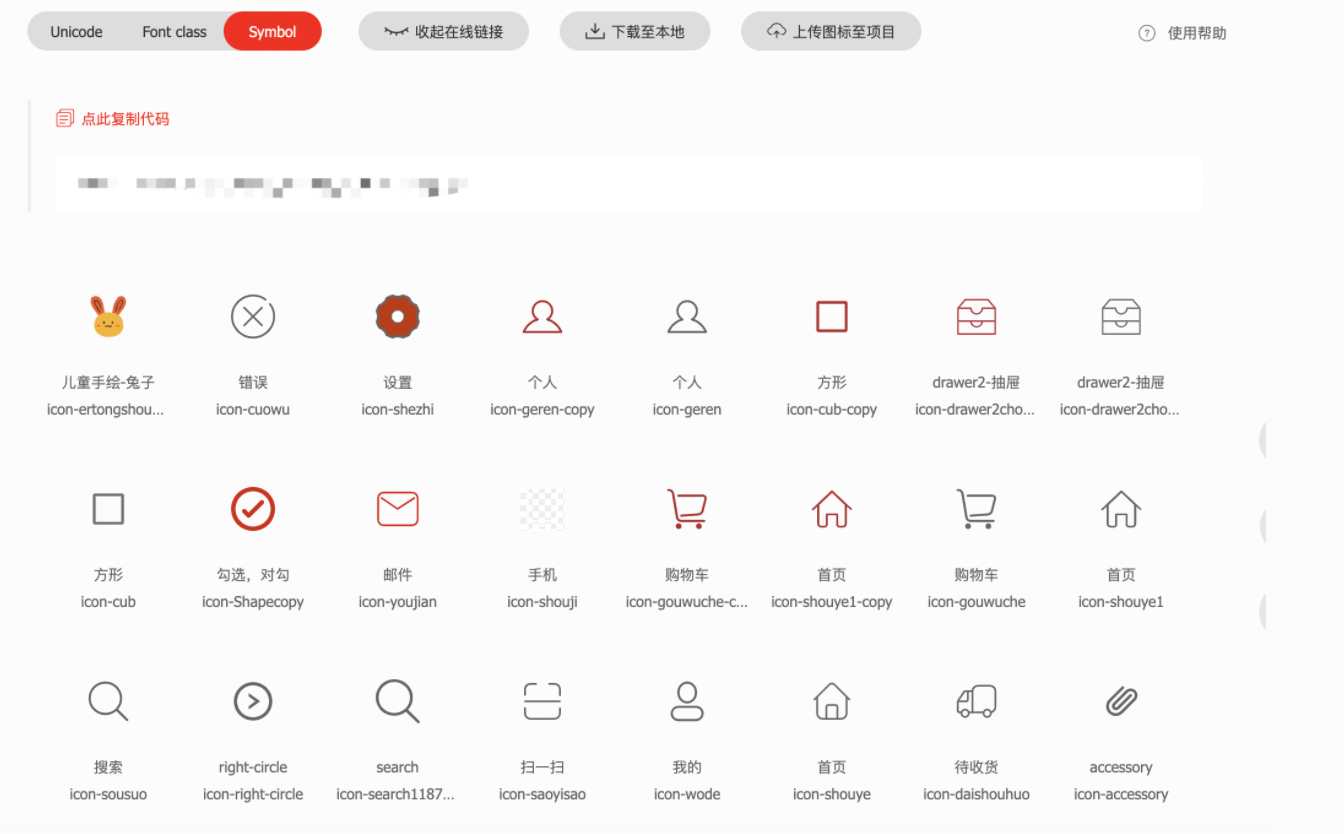
Task: Click the 上传图标至项目 upload button
Action: click(830, 31)
